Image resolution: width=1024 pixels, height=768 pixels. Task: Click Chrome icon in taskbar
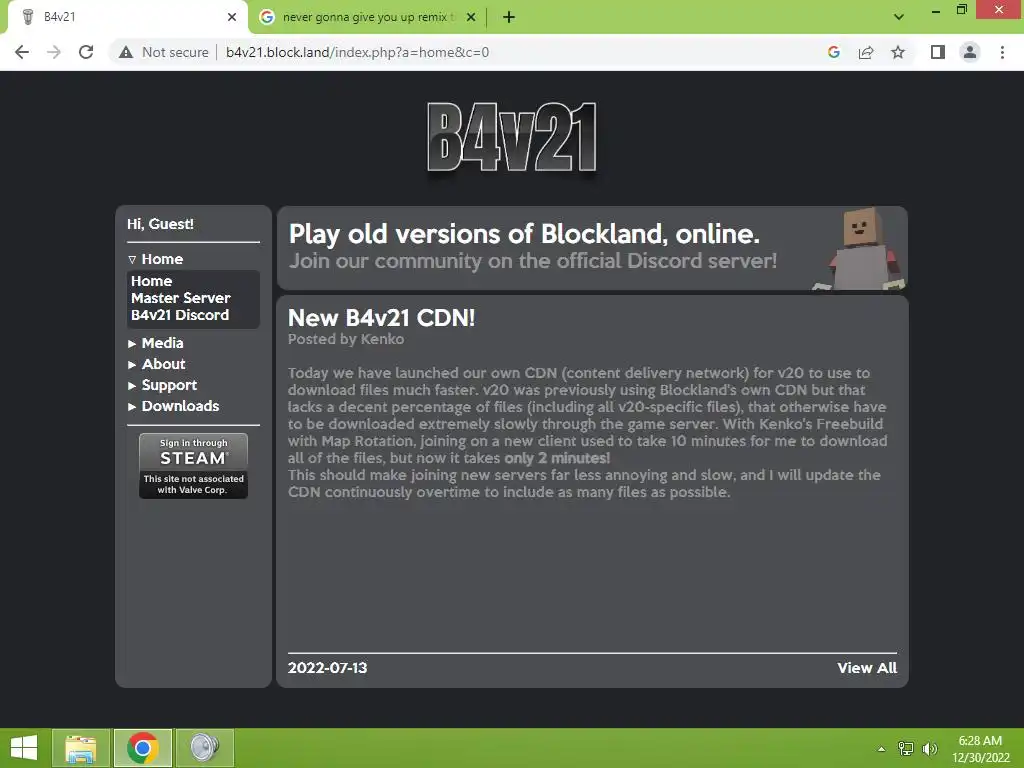point(143,748)
